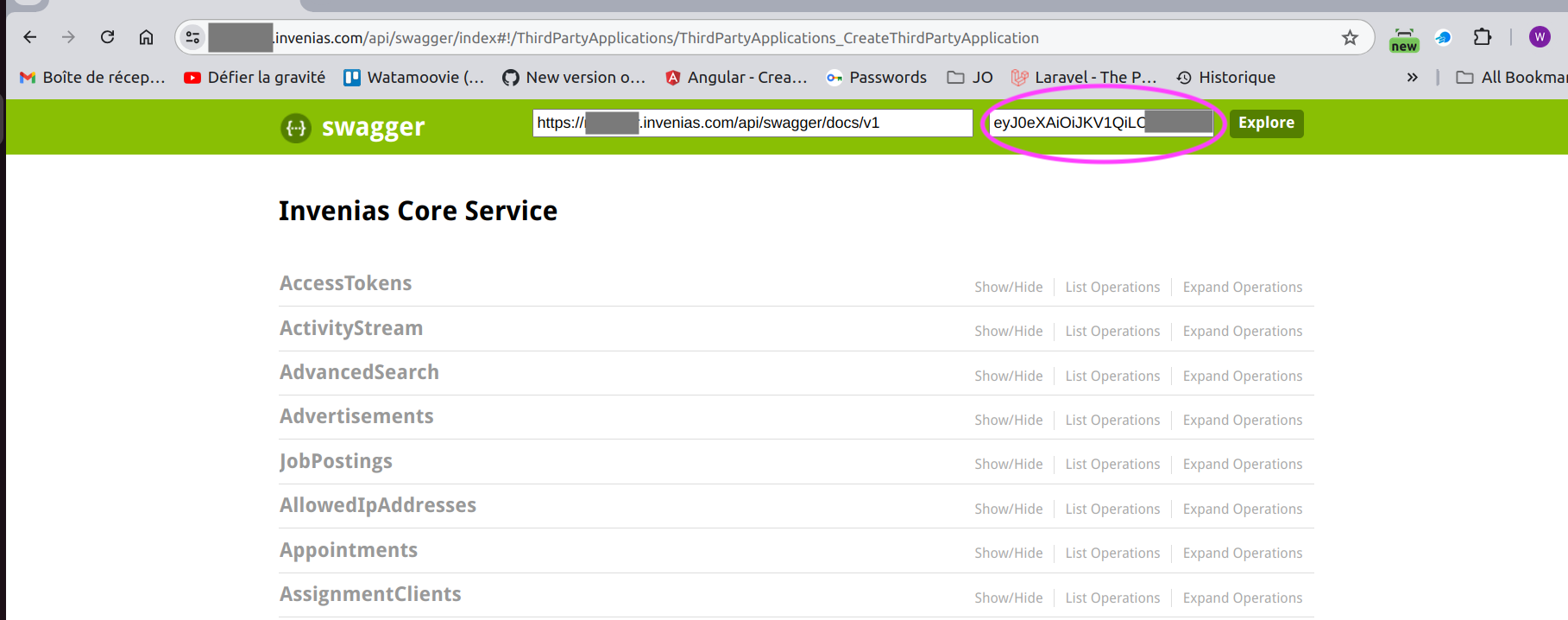Show/Hide AssignmentClients operations

point(1008,598)
